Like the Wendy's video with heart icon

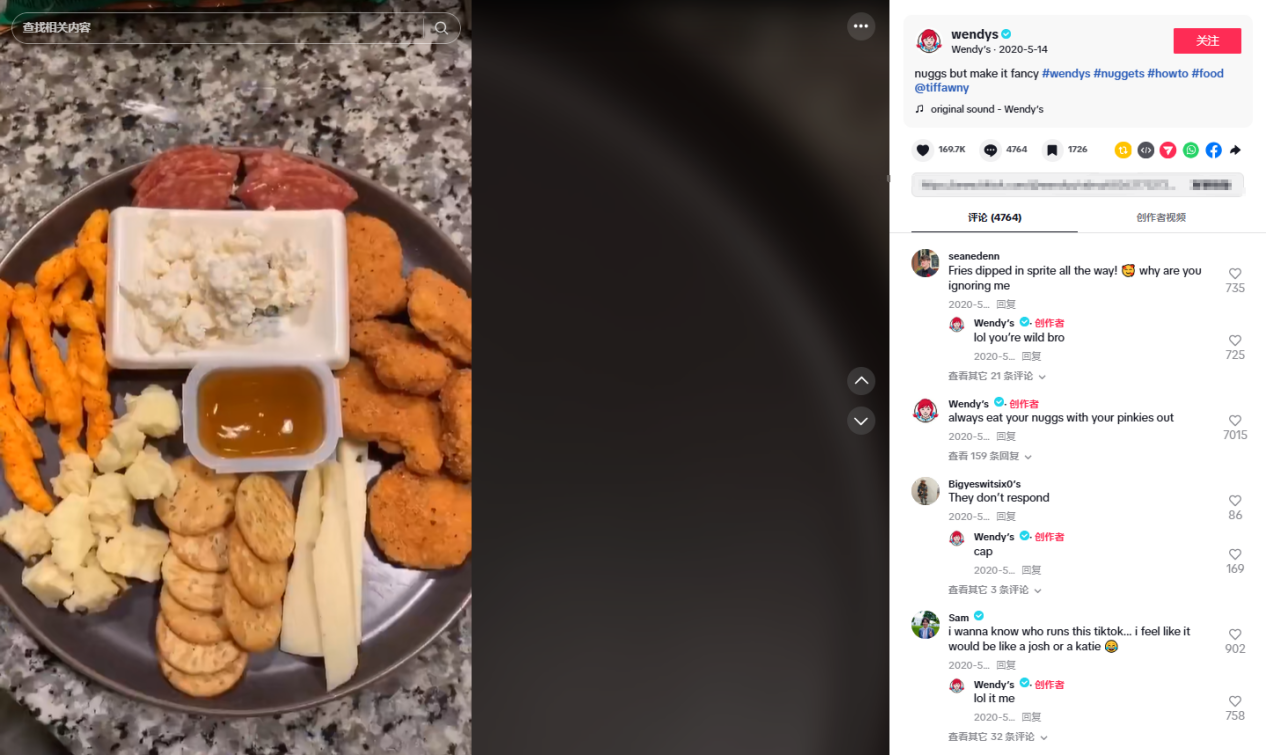923,150
